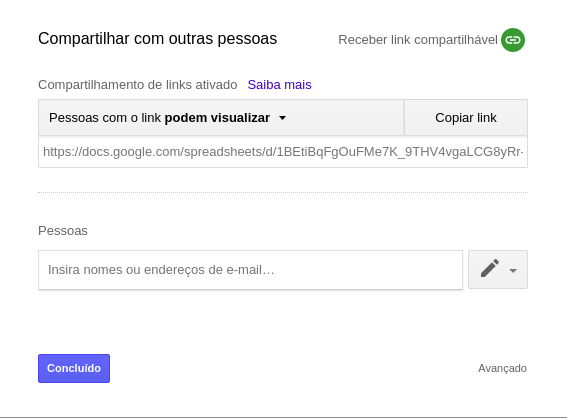Open the arrow beside the pencil icon
This screenshot has width=567, height=418.
coord(513,270)
